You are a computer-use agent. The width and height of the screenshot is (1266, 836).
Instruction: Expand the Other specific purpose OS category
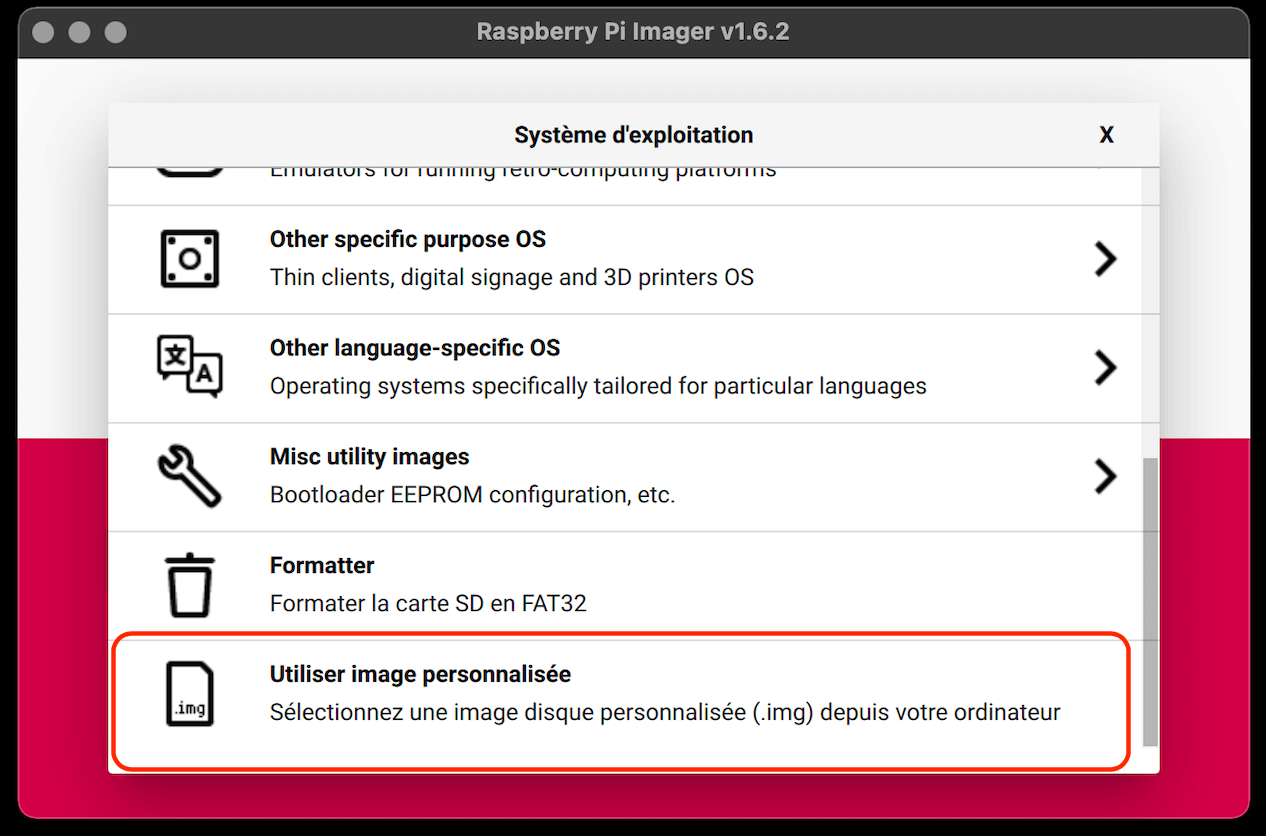(1106, 258)
